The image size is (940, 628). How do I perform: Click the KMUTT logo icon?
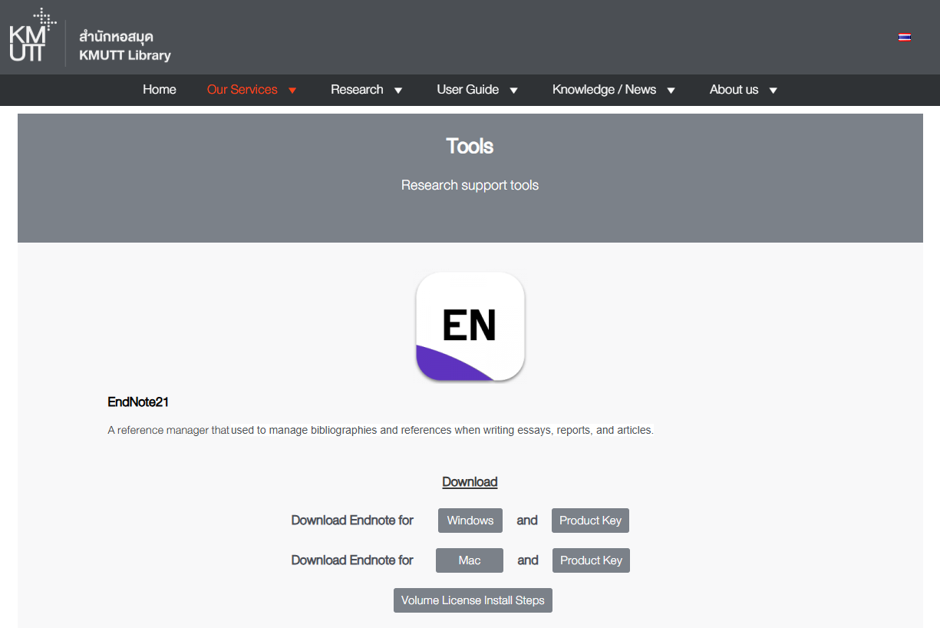tap(32, 35)
